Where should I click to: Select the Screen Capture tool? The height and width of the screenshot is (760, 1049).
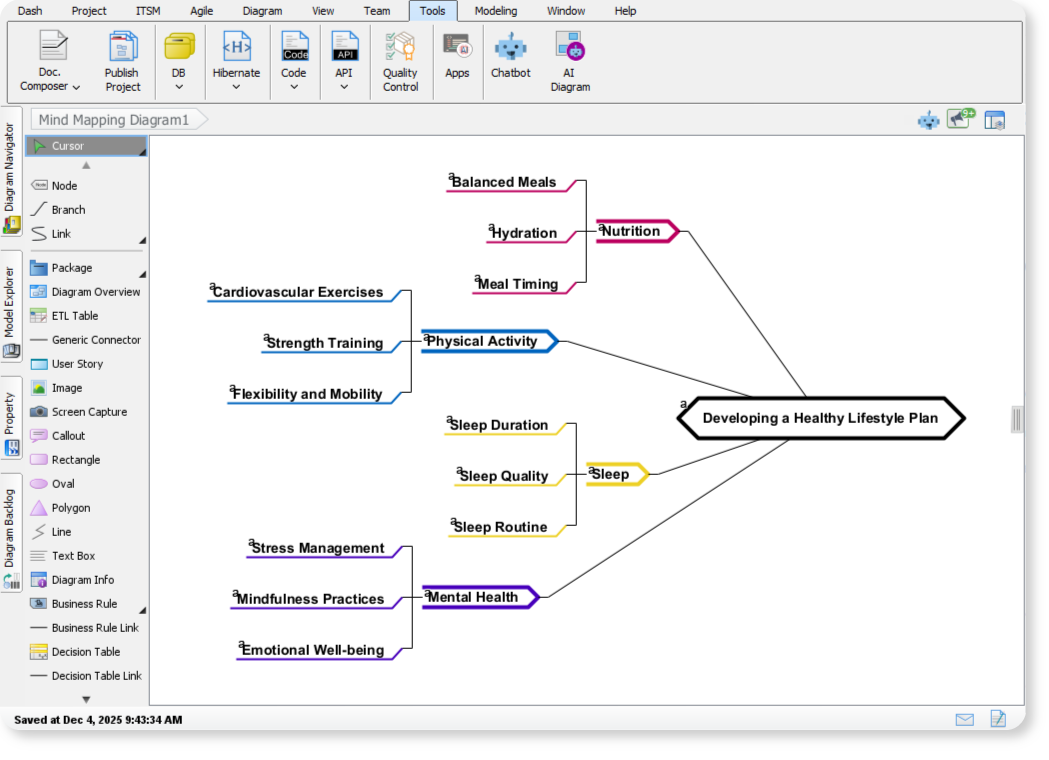(x=86, y=411)
